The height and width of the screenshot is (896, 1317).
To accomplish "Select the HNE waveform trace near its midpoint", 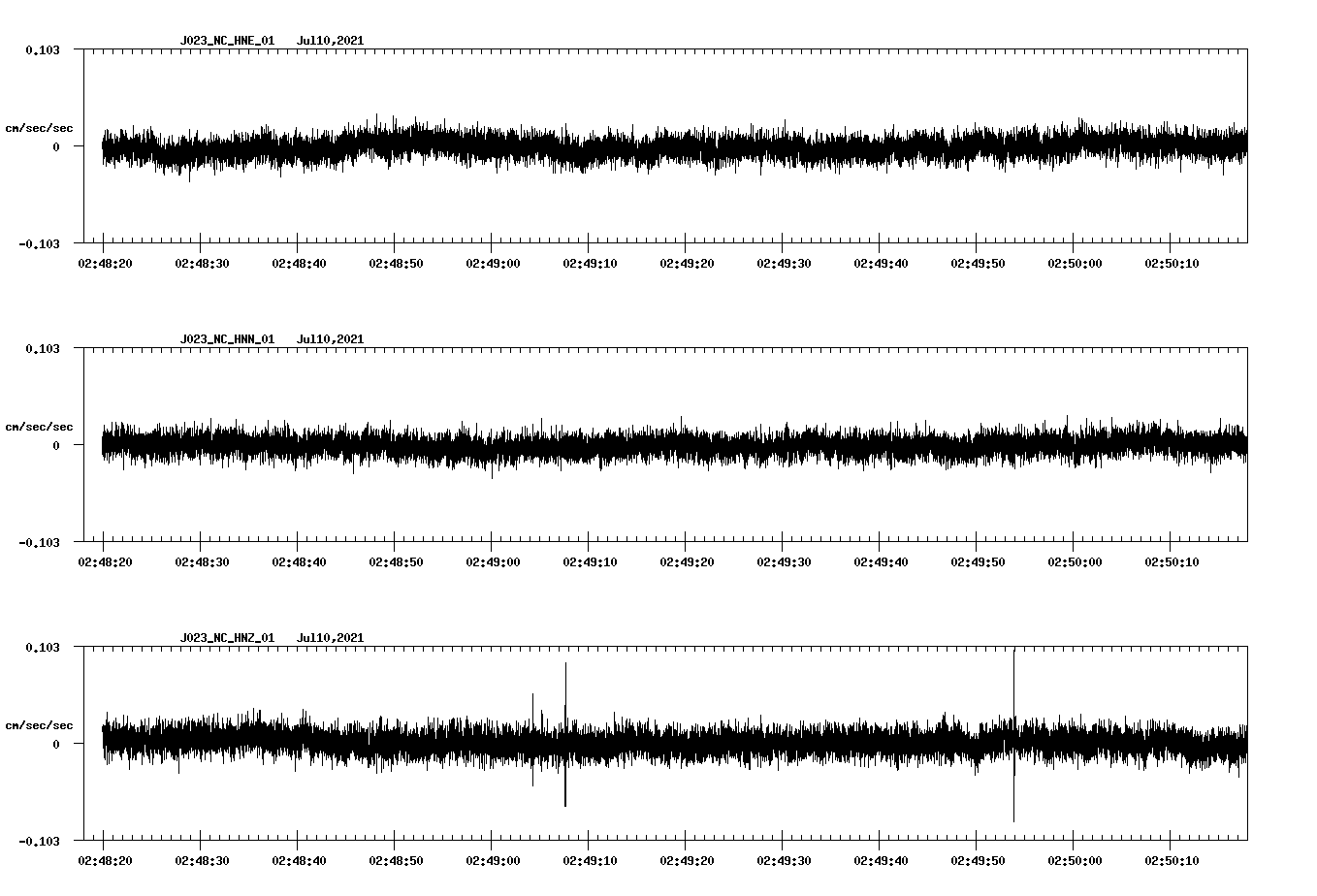I will coord(669,146).
